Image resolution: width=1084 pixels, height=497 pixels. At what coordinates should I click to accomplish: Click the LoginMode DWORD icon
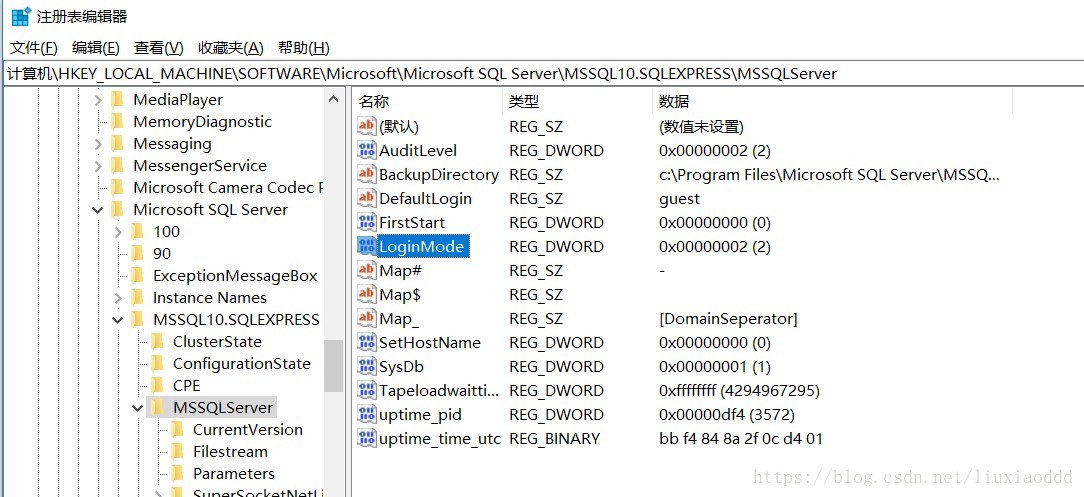click(366, 247)
